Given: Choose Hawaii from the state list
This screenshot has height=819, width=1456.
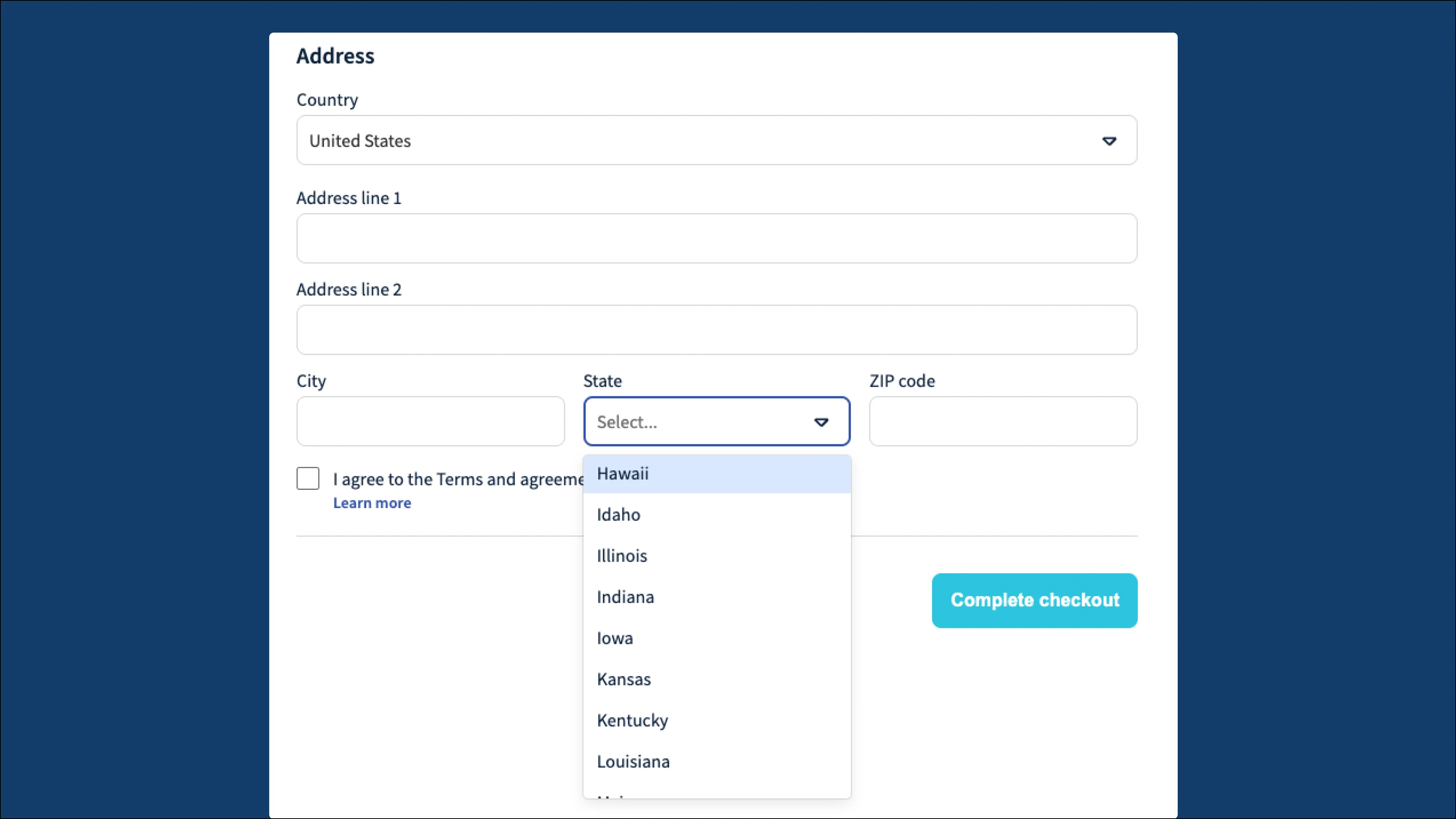Looking at the screenshot, I should [717, 474].
